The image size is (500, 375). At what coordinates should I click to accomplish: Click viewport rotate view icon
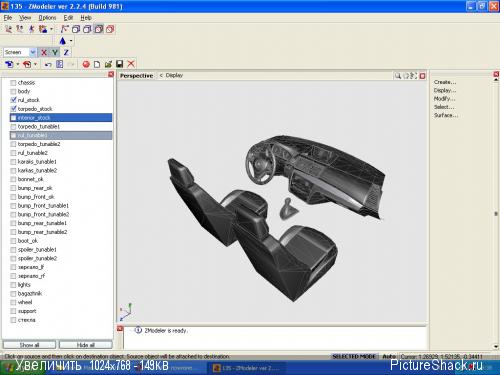(x=406, y=76)
